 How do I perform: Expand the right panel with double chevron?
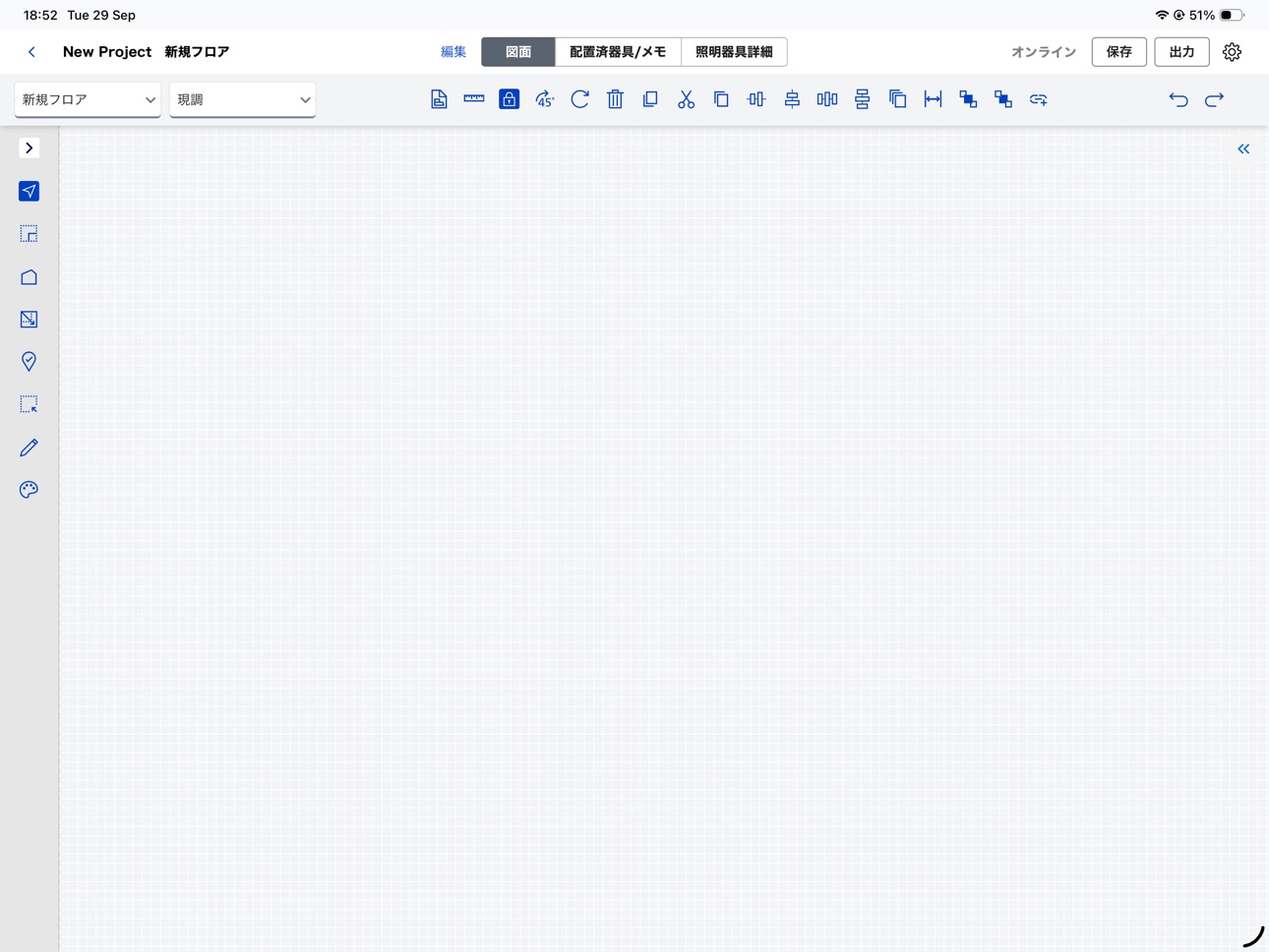click(x=1243, y=149)
